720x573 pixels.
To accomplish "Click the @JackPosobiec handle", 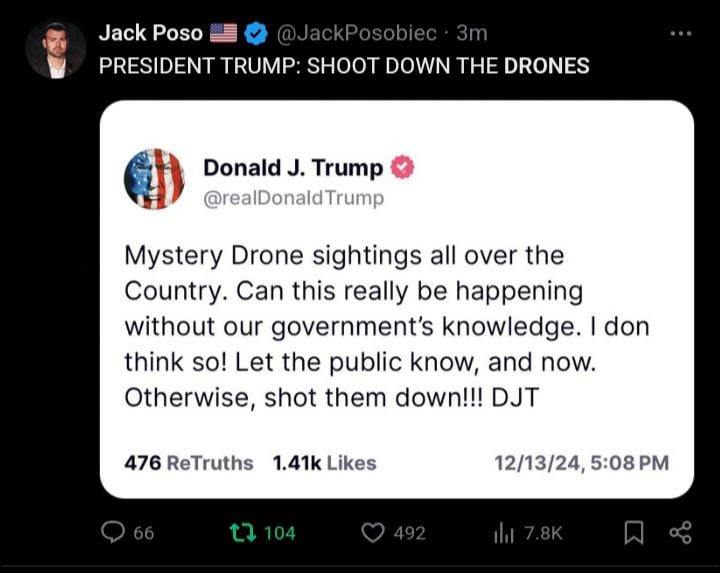I will click(356, 33).
